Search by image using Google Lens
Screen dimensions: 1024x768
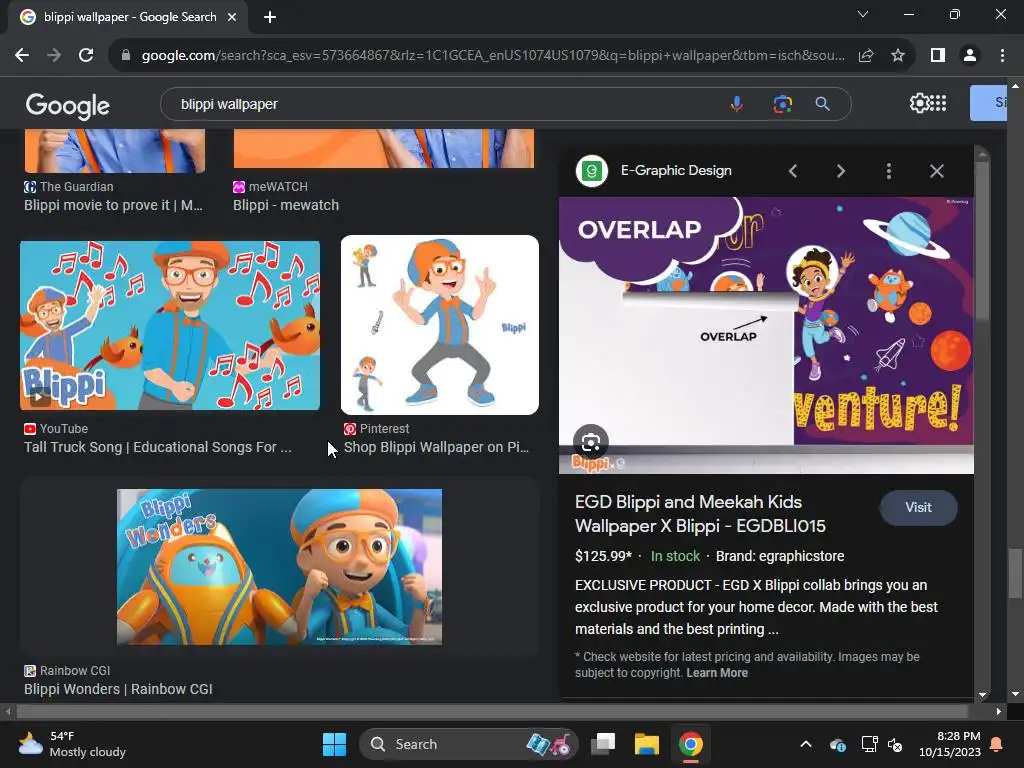782,104
